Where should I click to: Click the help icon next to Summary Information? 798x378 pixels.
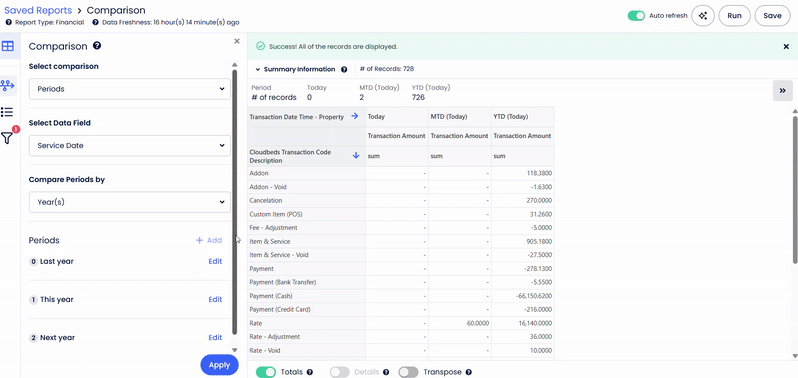pos(344,70)
